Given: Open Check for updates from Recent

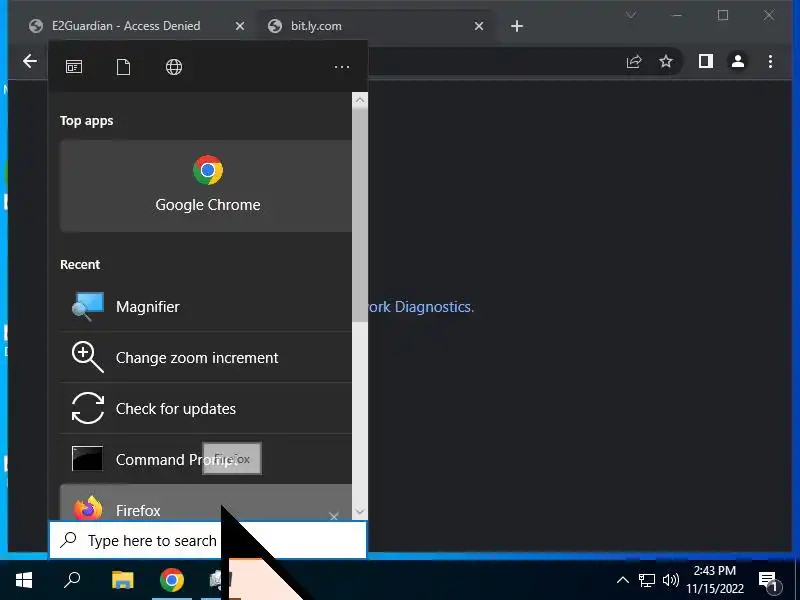Looking at the screenshot, I should pyautogui.click(x=206, y=408).
